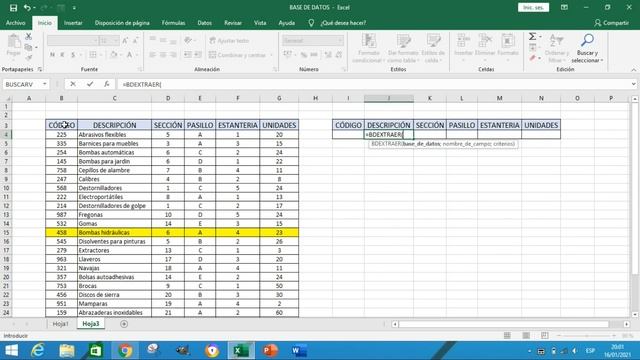Cancel the formula entry with X
The image size is (640, 360).
pyautogui.click(x=73, y=84)
